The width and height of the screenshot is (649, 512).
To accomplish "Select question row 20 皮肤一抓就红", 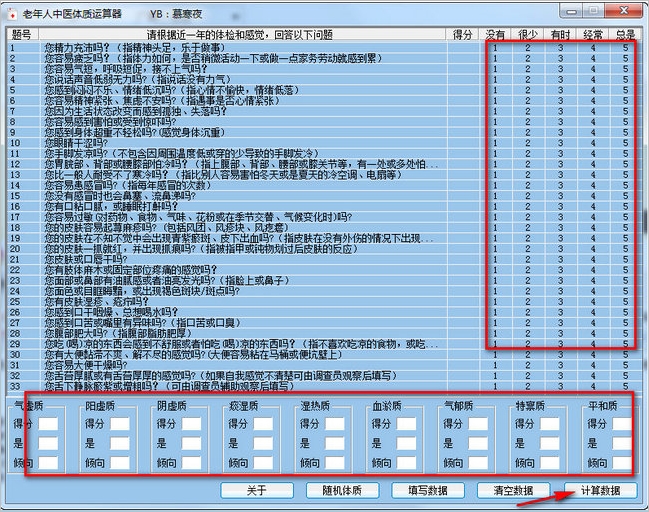I will point(324,249).
